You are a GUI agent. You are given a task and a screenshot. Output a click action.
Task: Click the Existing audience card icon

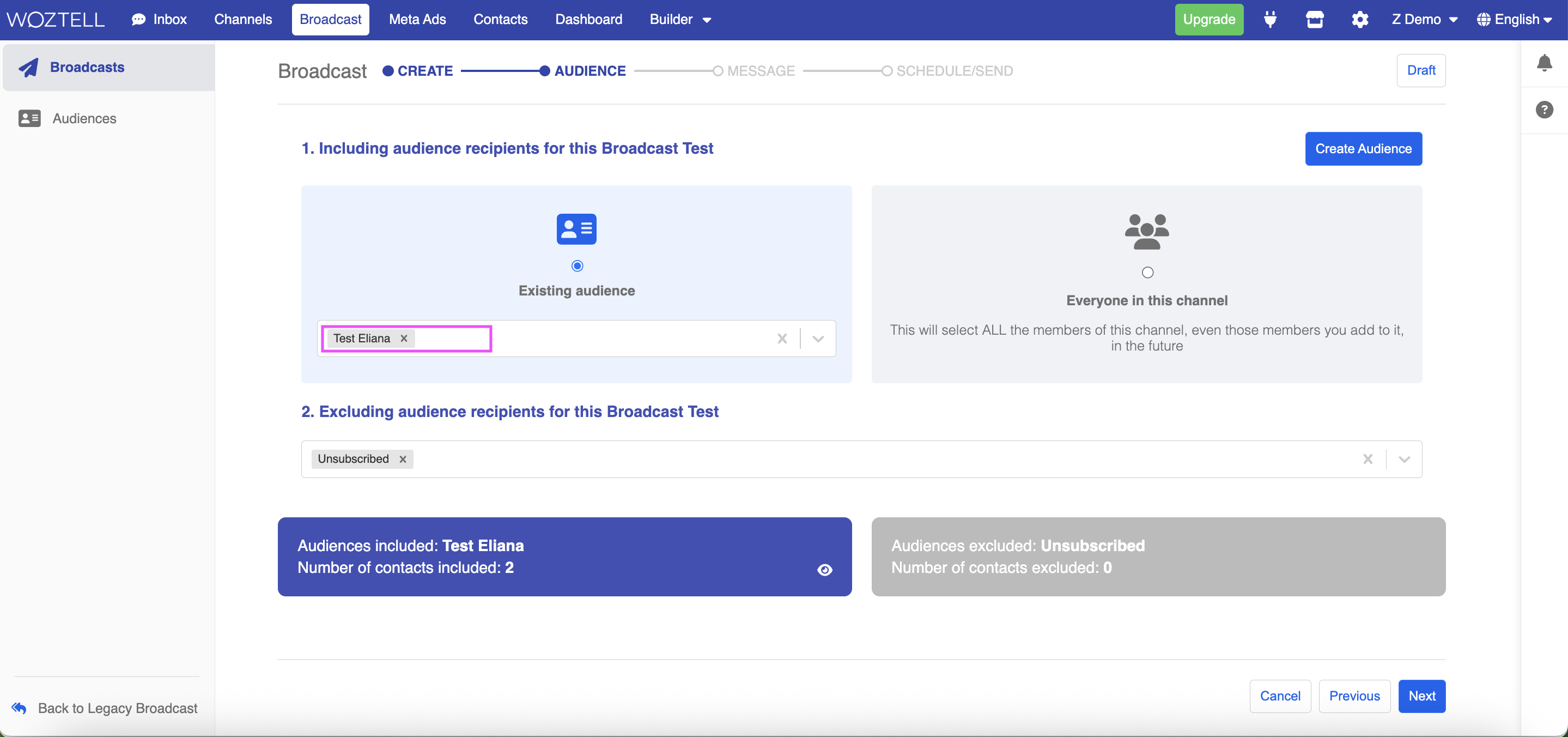pyautogui.click(x=576, y=229)
